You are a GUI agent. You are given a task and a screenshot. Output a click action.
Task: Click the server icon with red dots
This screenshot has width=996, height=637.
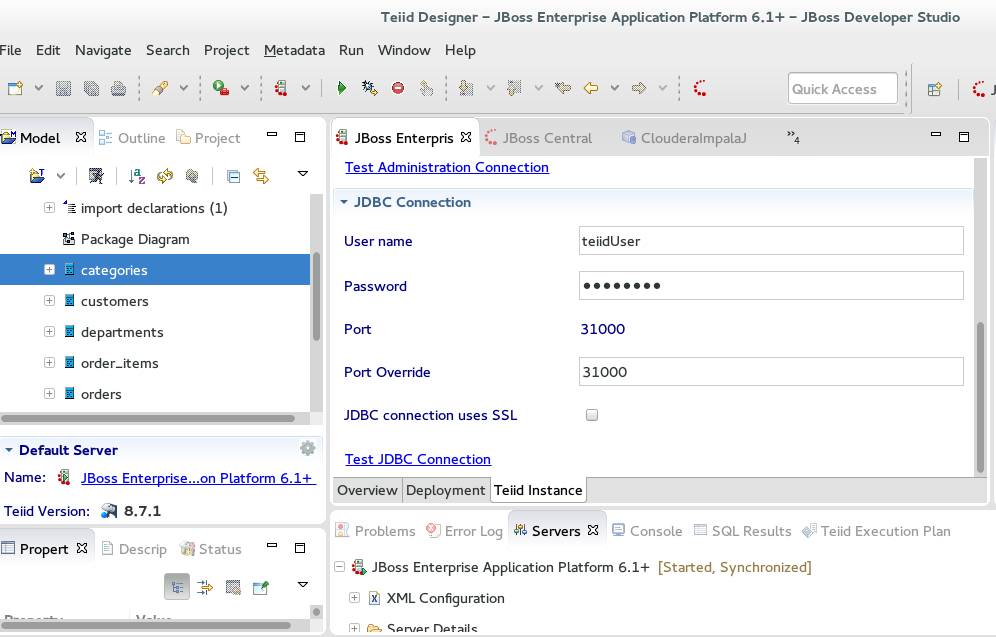(x=281, y=88)
